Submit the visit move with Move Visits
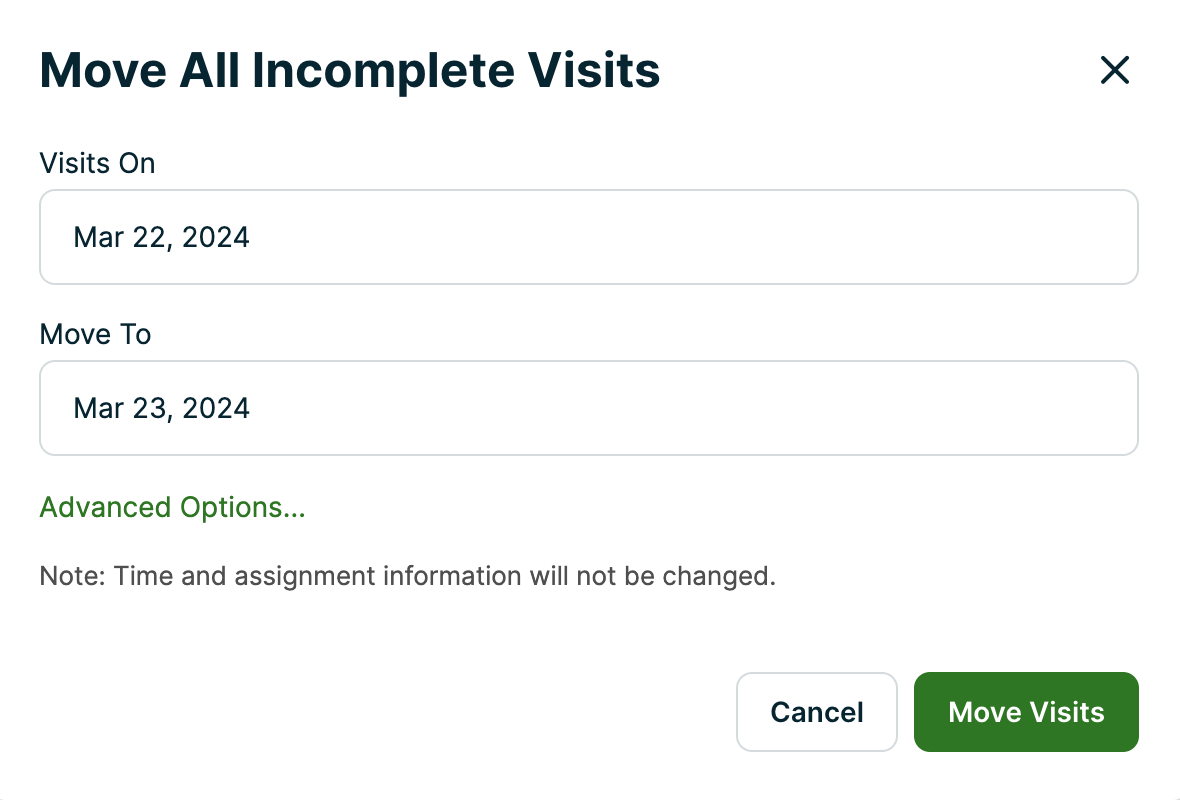Viewport: 1180px width, 800px height. [x=1026, y=712]
